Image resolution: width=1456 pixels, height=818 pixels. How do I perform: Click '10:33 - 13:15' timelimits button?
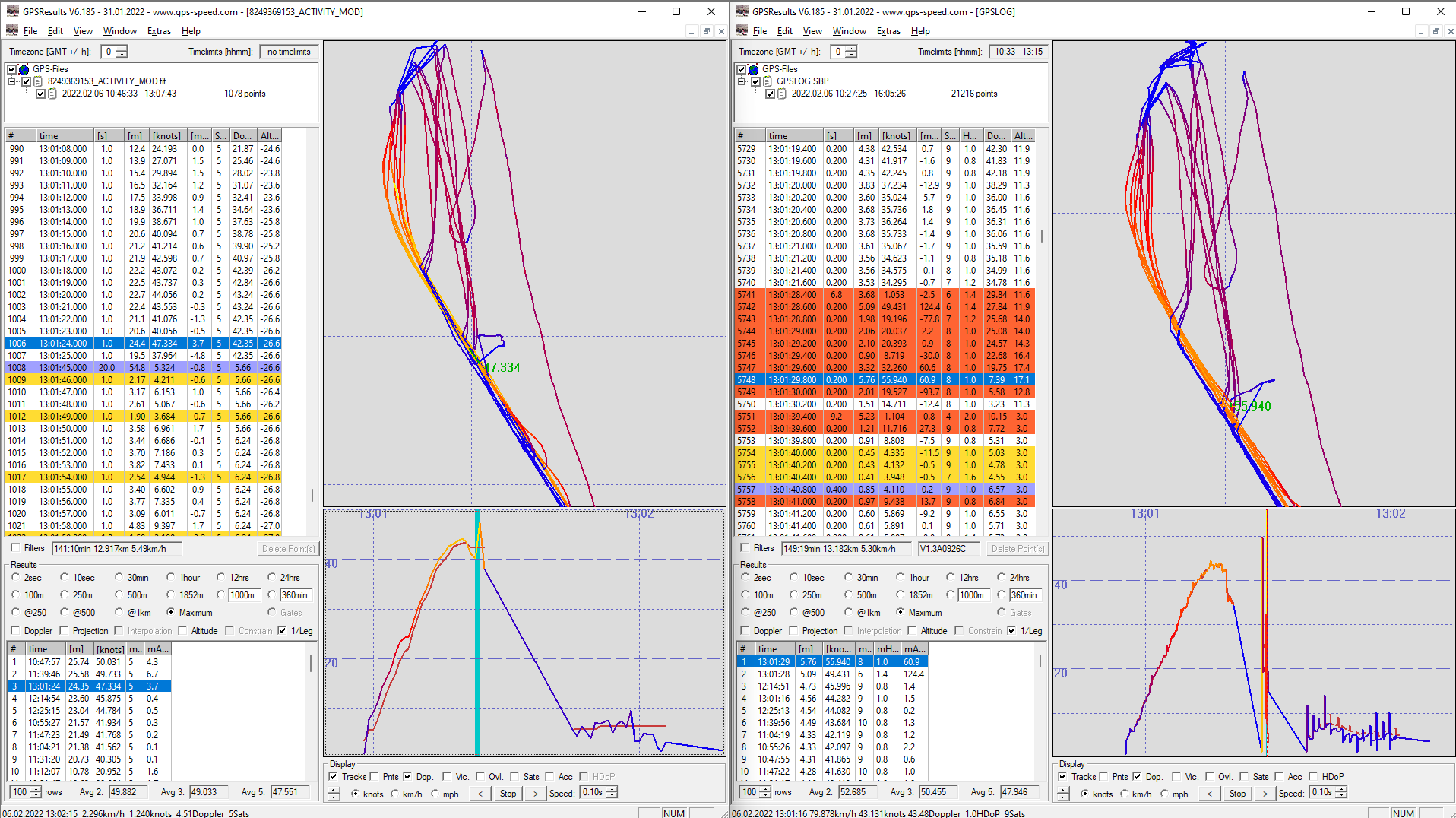pos(1018,52)
